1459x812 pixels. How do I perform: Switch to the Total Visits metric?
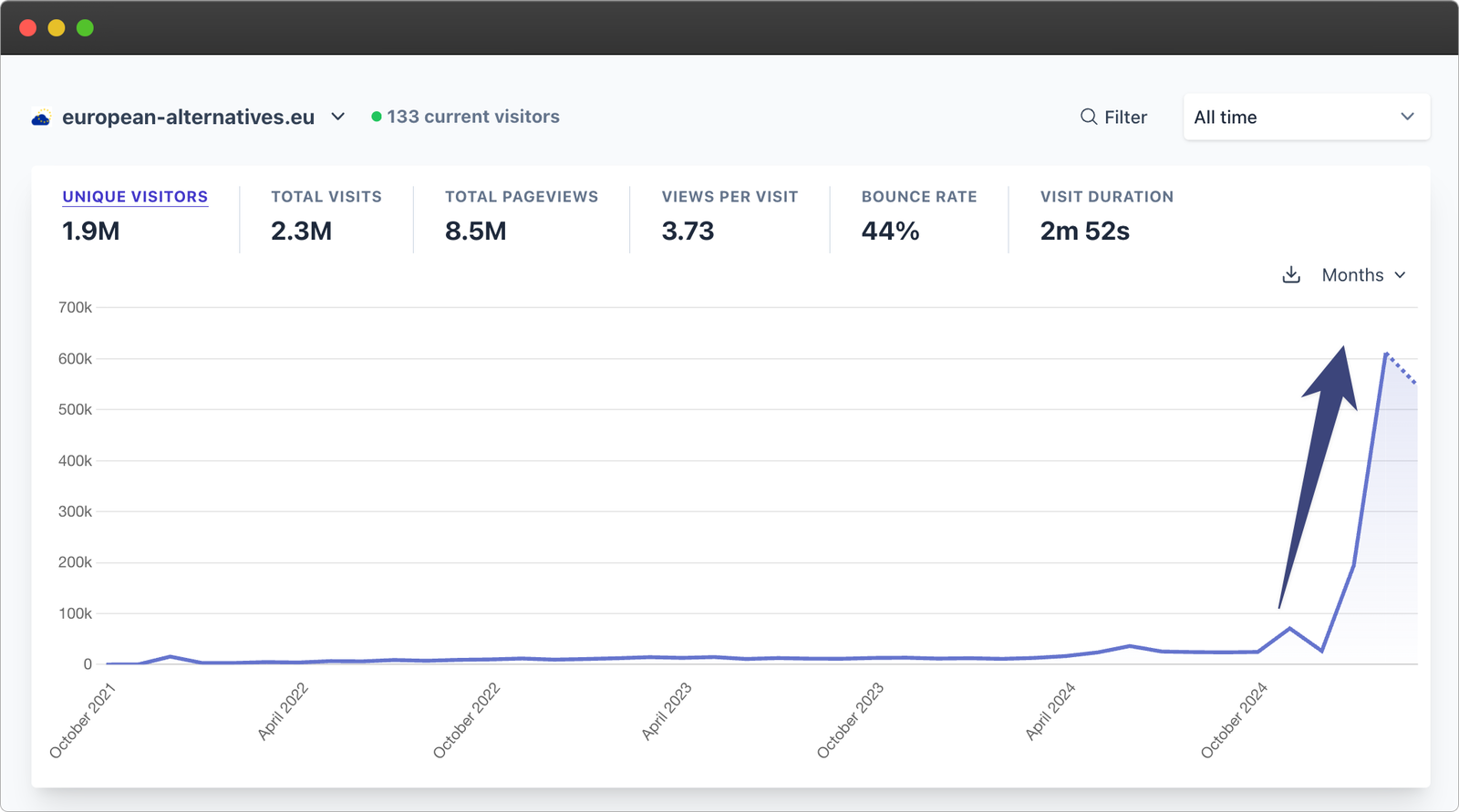326,197
